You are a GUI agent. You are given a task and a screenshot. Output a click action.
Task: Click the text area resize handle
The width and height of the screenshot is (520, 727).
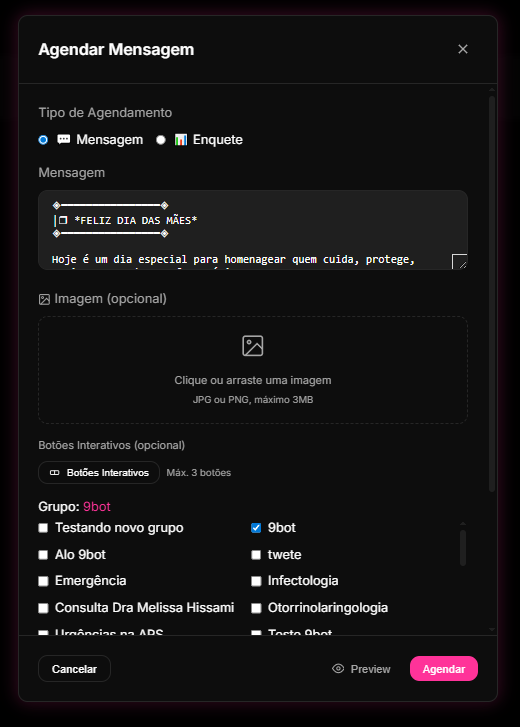point(459,261)
